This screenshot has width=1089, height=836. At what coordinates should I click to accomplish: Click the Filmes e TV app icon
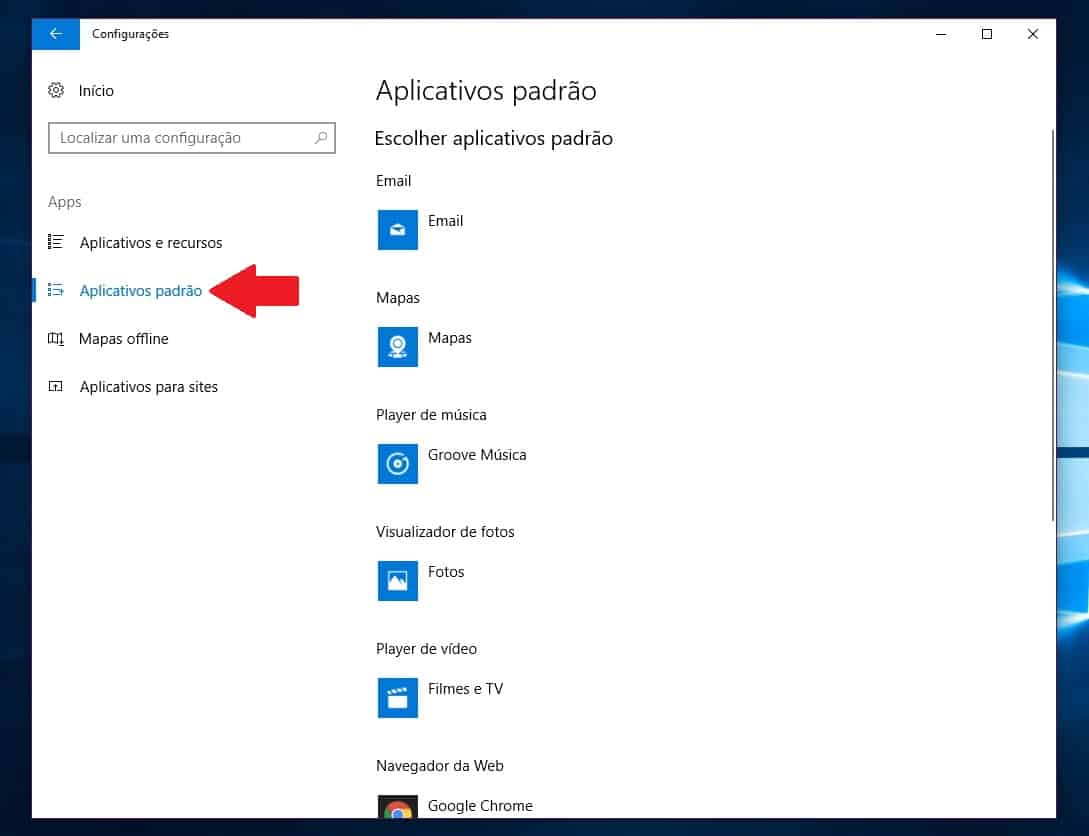click(x=398, y=698)
